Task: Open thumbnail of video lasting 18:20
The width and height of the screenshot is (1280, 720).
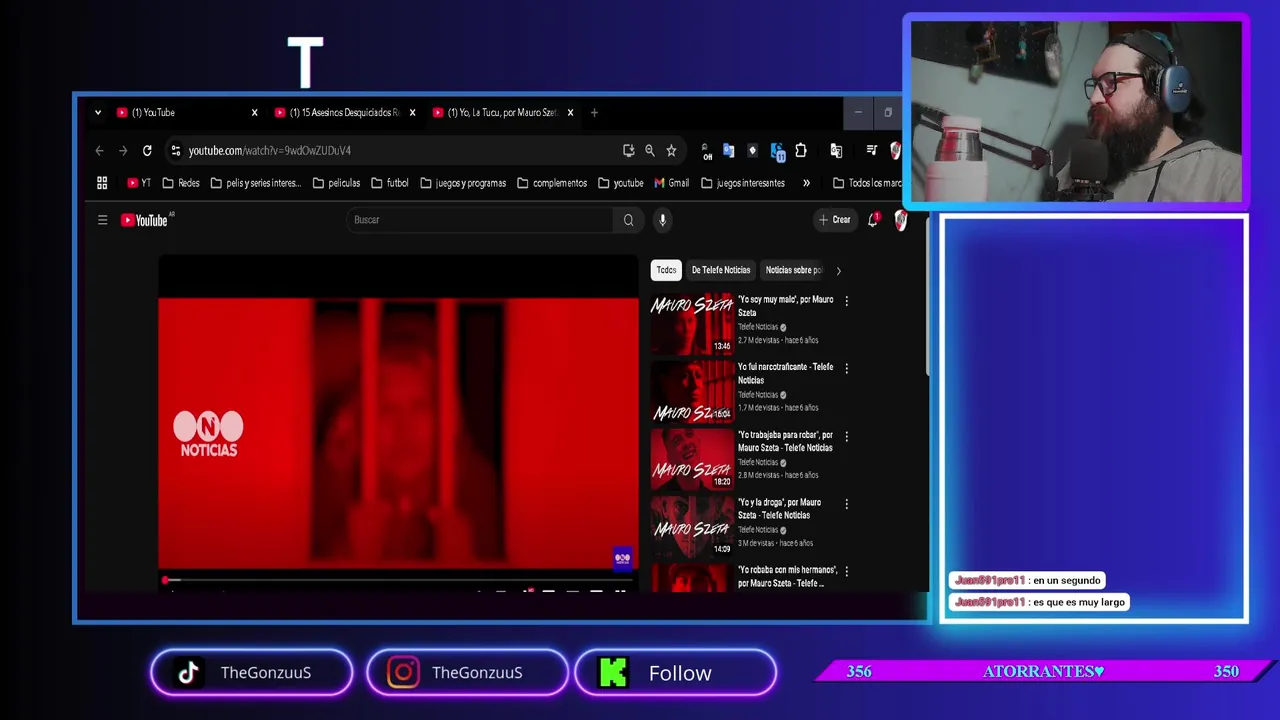Action: [692, 459]
